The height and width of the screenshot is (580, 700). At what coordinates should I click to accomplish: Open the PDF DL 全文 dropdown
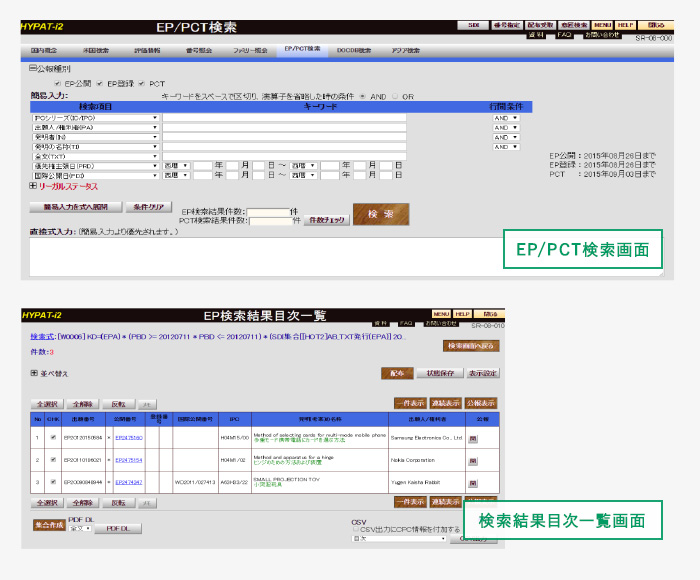80,529
